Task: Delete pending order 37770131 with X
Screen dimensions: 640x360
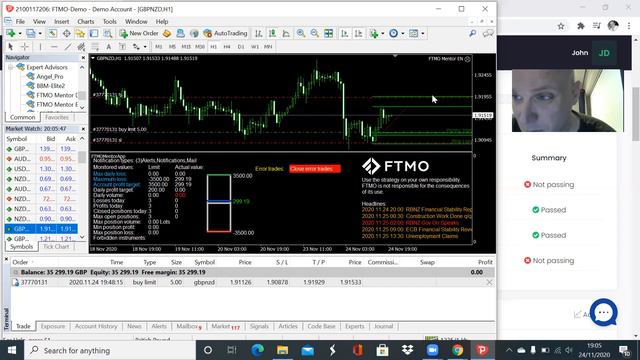Action: 489,282
